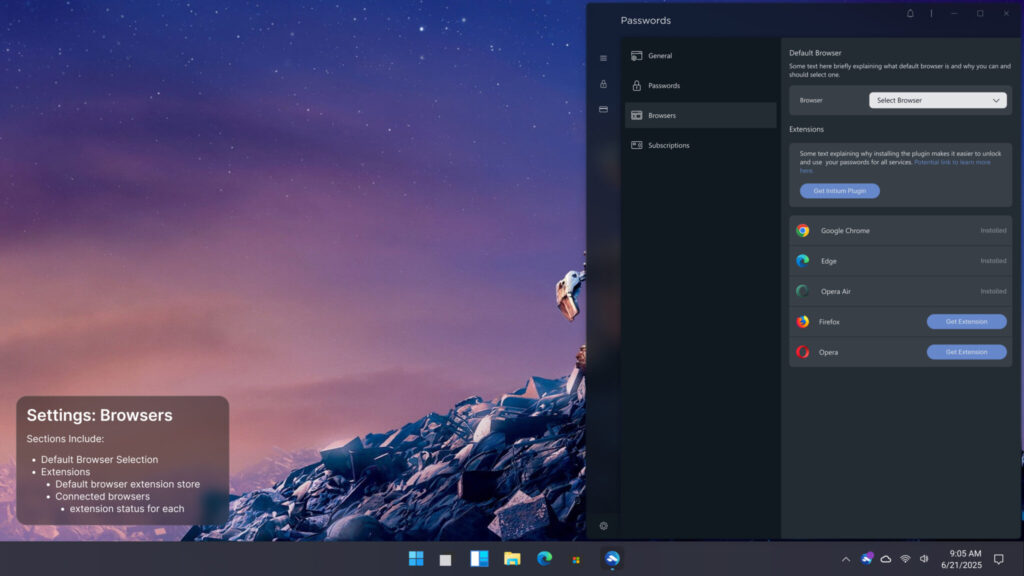Screen dimensions: 1024x576
Task: Open the Select Browser dropdown
Action: [x=937, y=100]
